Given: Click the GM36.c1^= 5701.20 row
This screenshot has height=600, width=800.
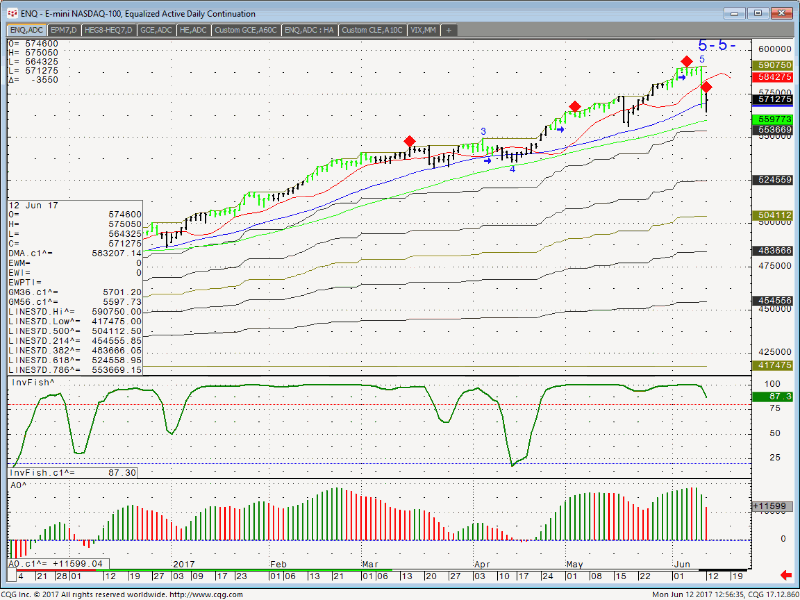Looking at the screenshot, I should 75,292.
